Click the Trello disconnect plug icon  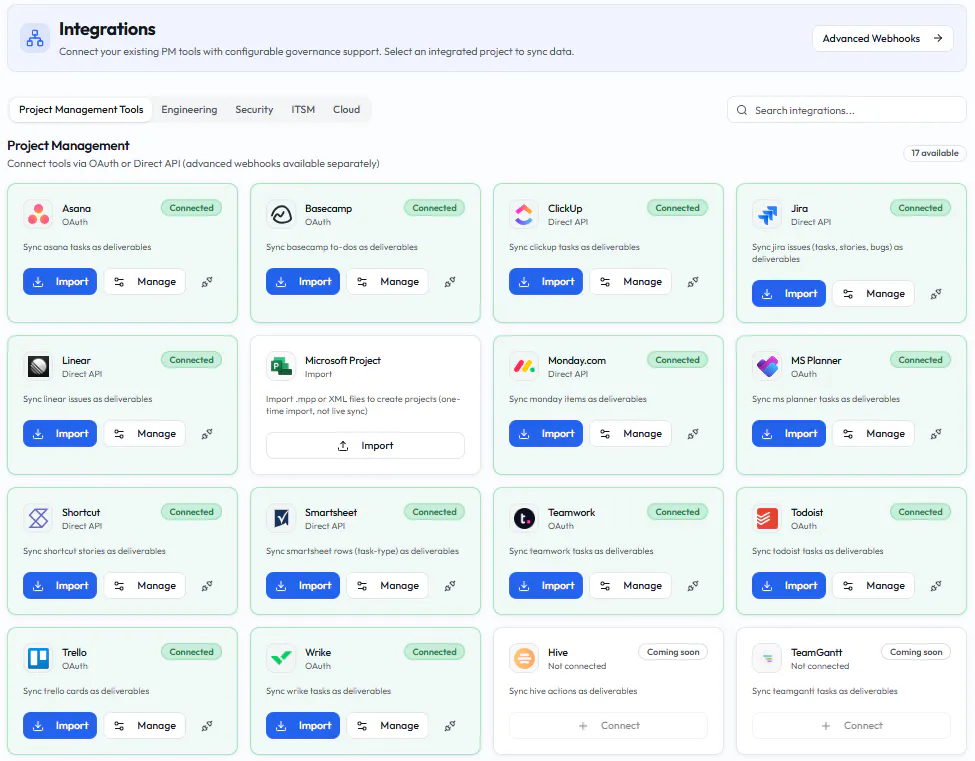click(x=207, y=725)
